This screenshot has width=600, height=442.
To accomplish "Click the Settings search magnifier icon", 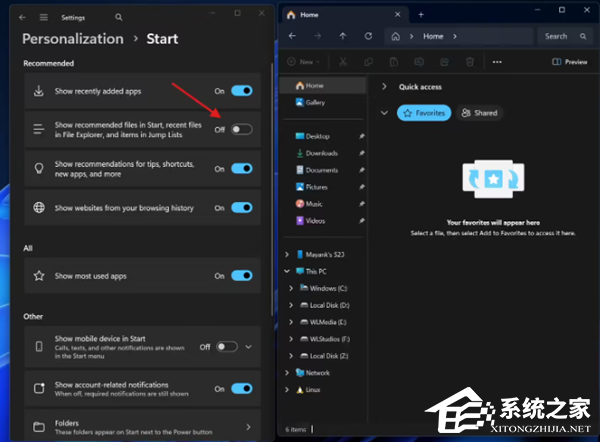I will click(119, 17).
